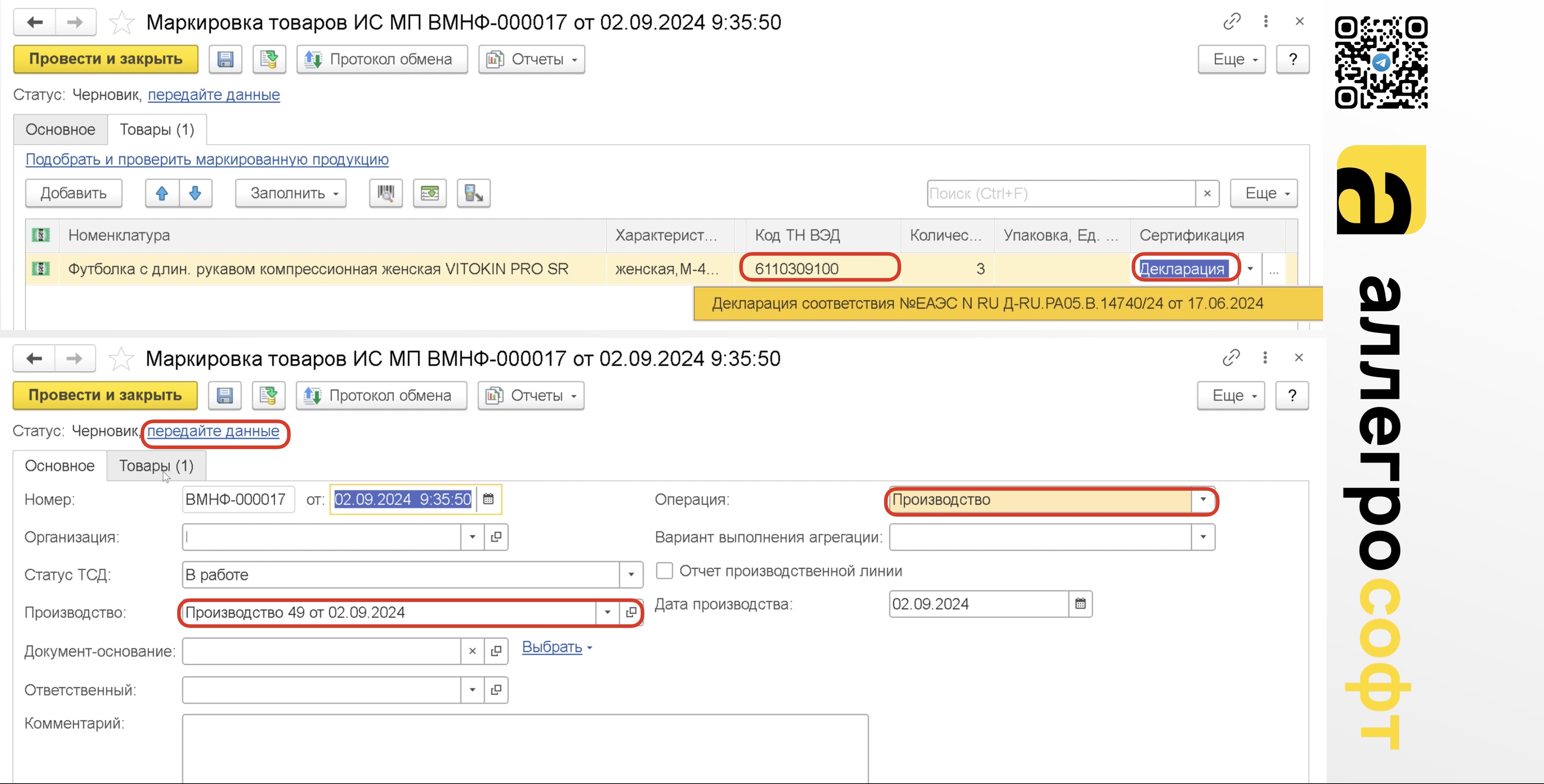Open the Производство 49 document via open icon
Viewport: 1544px width, 784px height.
click(x=630, y=613)
